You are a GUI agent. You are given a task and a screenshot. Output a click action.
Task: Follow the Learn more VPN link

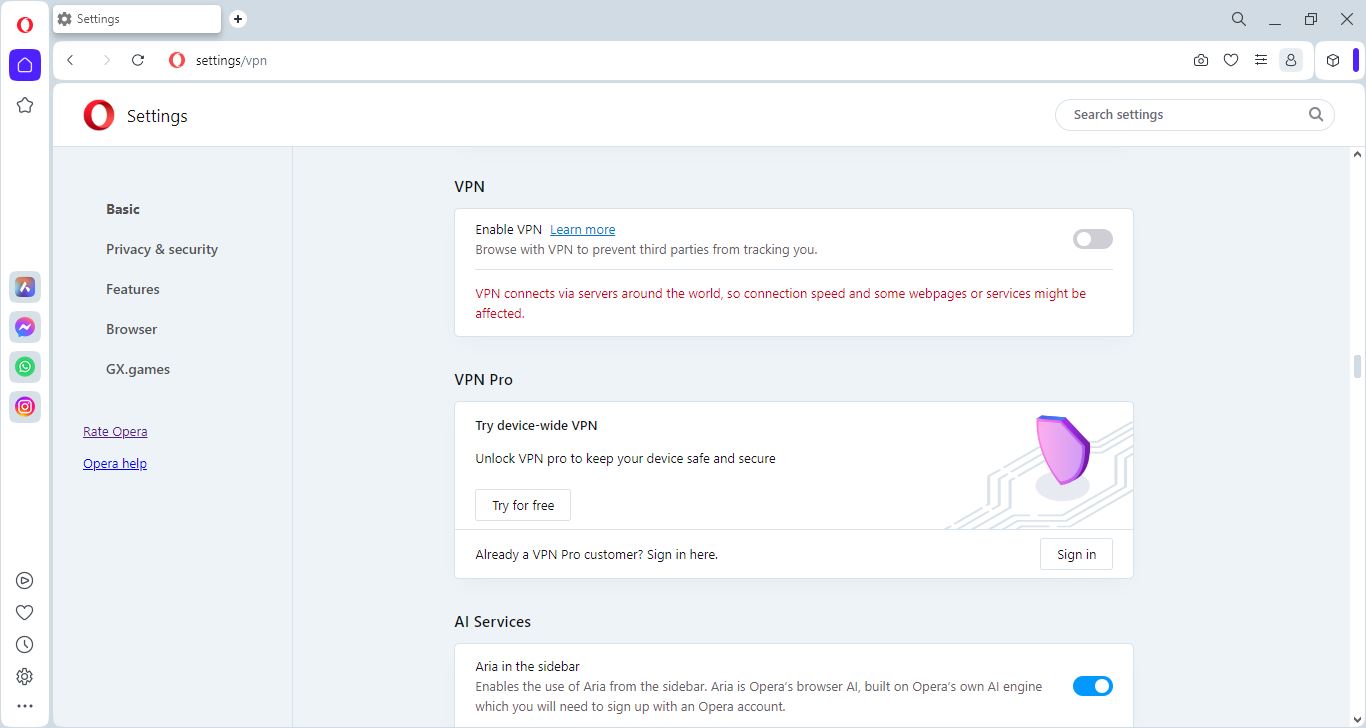pyautogui.click(x=583, y=229)
